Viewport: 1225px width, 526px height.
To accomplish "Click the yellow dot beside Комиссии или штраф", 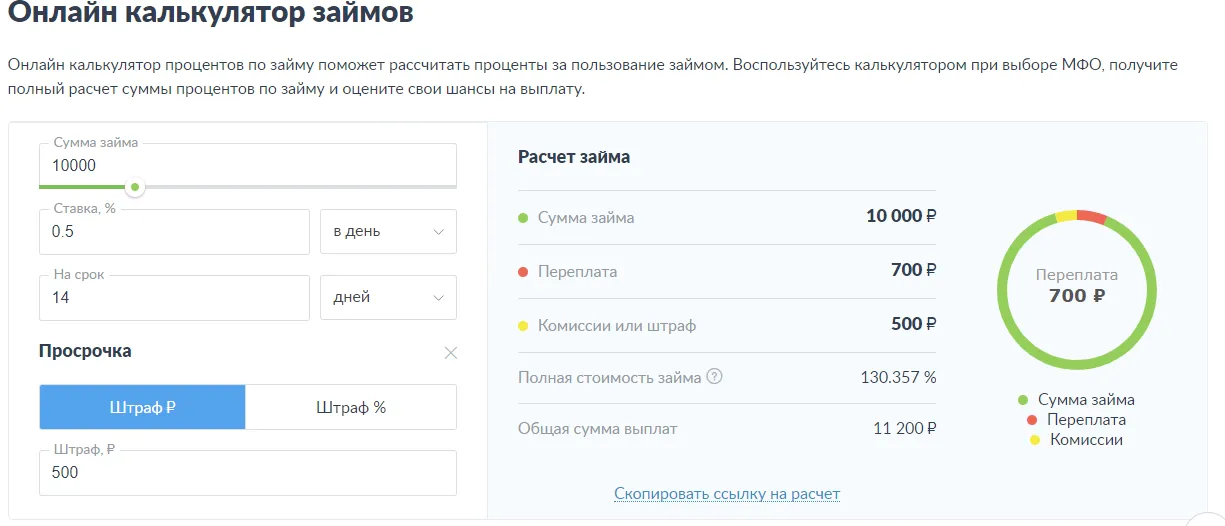I will (523, 326).
